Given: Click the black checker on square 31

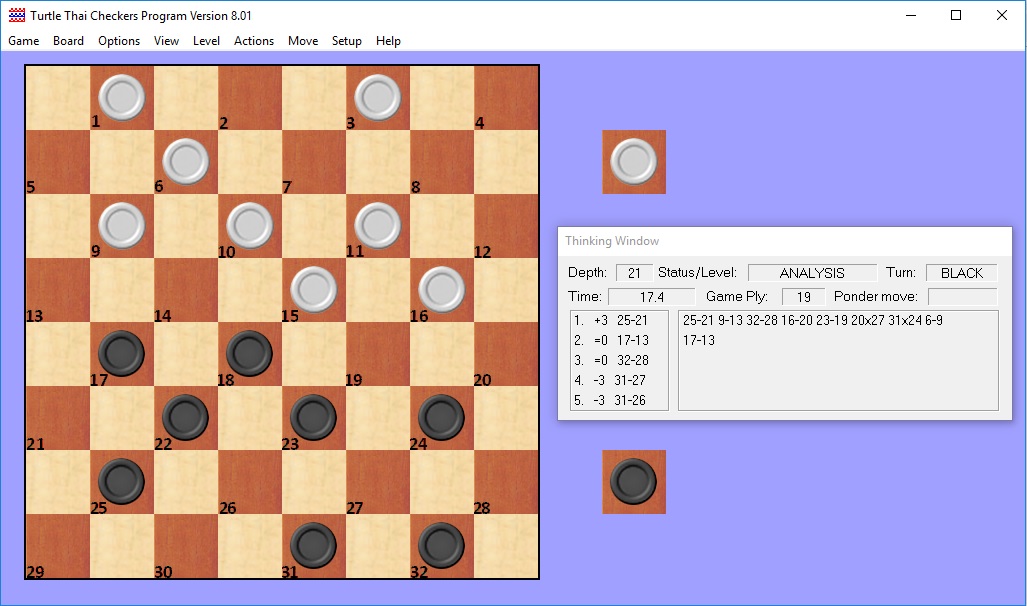Looking at the screenshot, I should [x=313, y=544].
